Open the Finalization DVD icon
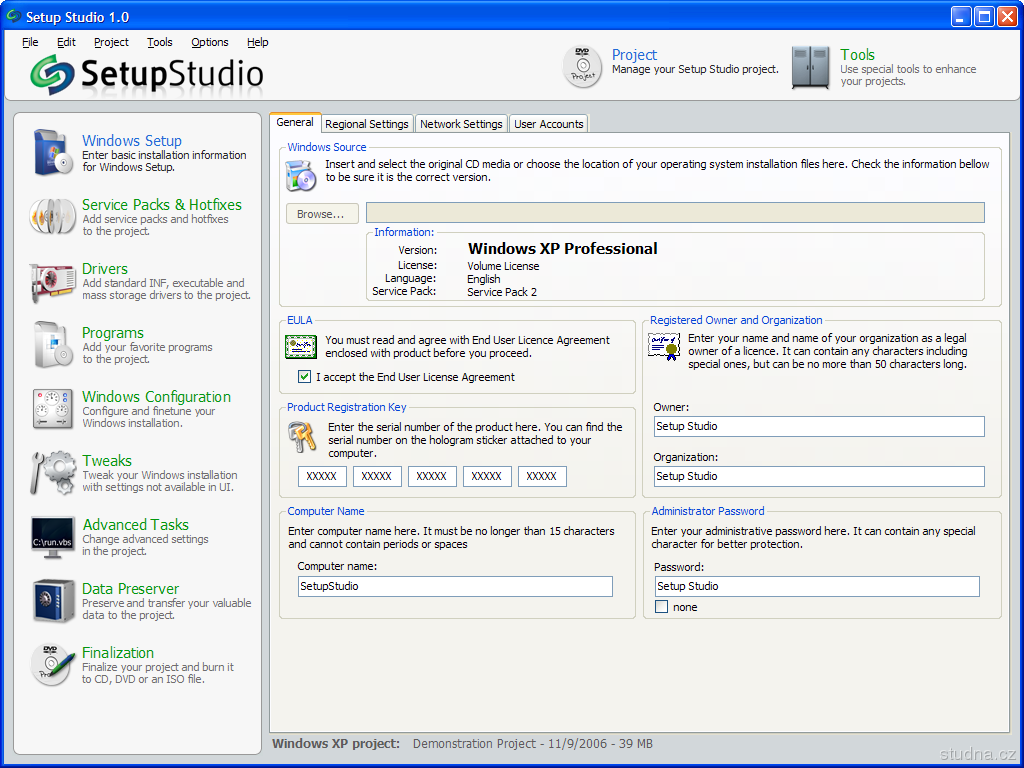The width and height of the screenshot is (1024, 768). point(52,664)
